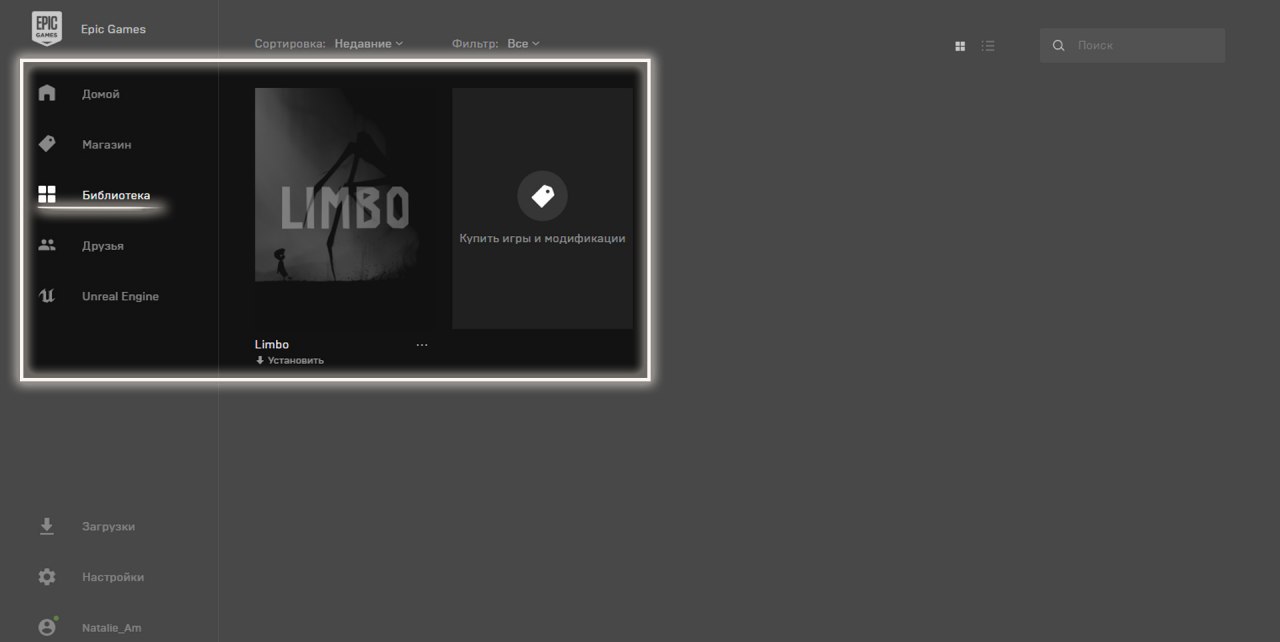Click the Settings gear icon
The height and width of the screenshot is (642, 1280).
coord(47,577)
